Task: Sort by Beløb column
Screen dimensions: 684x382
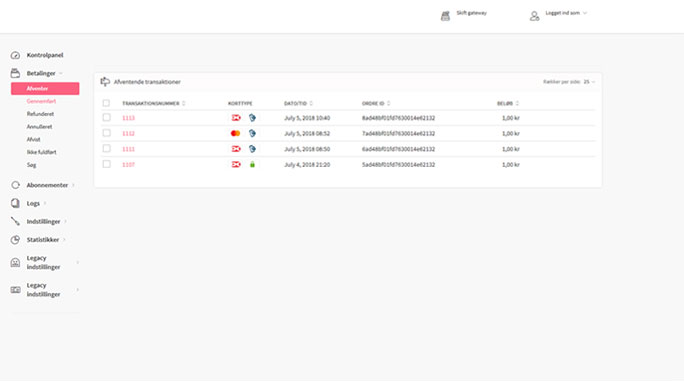Action: [x=508, y=103]
